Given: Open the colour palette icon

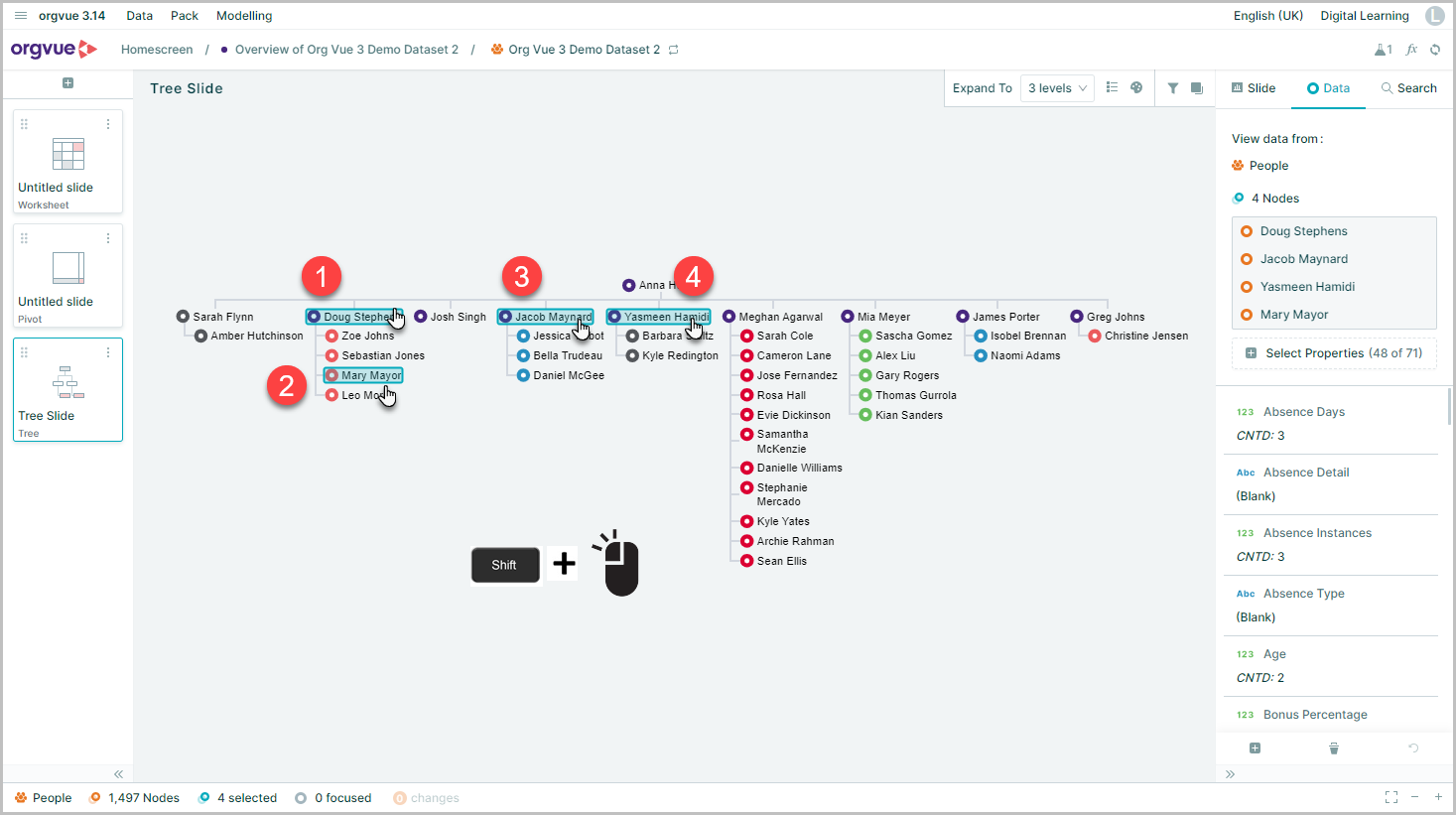Looking at the screenshot, I should pos(1136,88).
